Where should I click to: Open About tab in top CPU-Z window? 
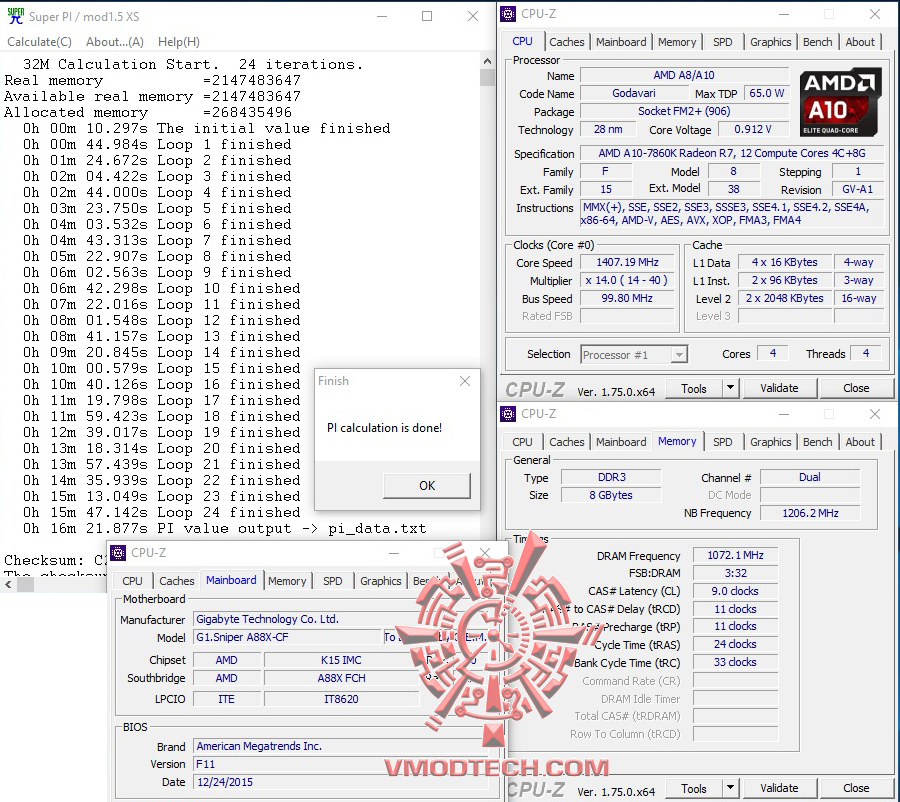click(860, 42)
